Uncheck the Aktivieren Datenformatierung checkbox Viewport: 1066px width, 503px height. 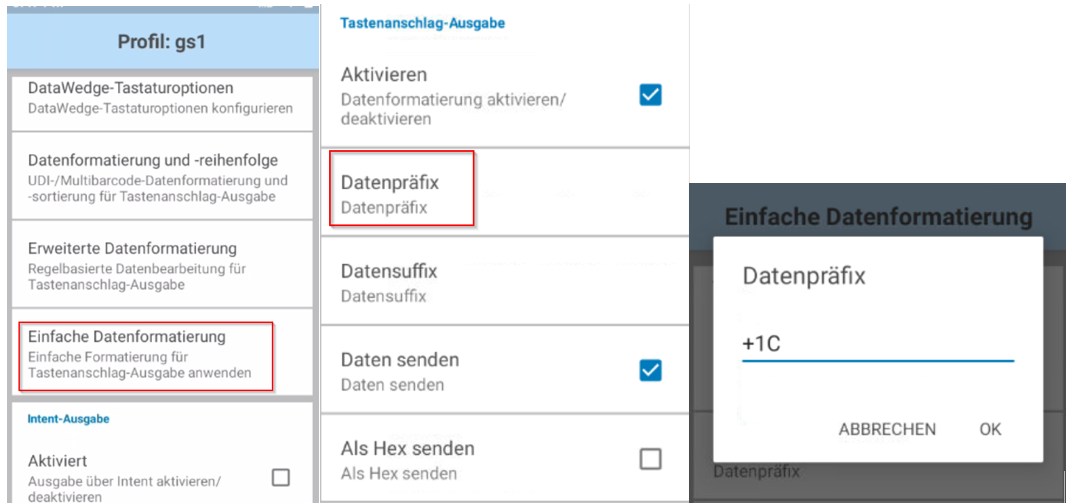pos(650,95)
